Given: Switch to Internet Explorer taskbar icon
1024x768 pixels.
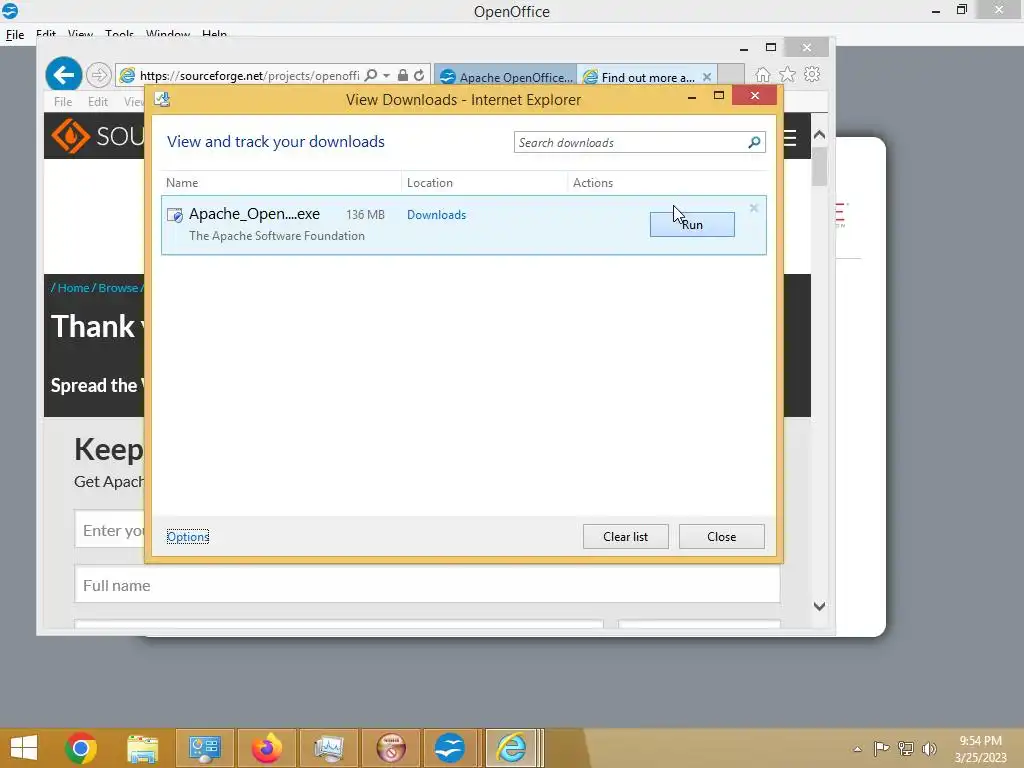Looking at the screenshot, I should (511, 748).
